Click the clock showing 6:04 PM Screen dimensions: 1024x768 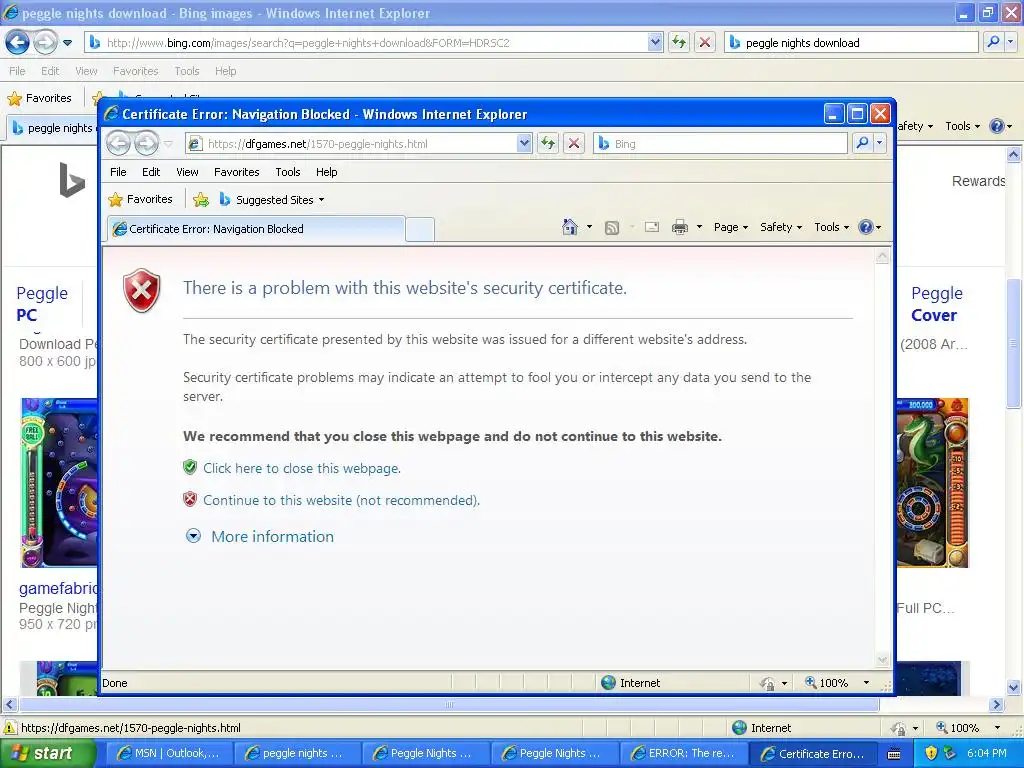coord(986,753)
